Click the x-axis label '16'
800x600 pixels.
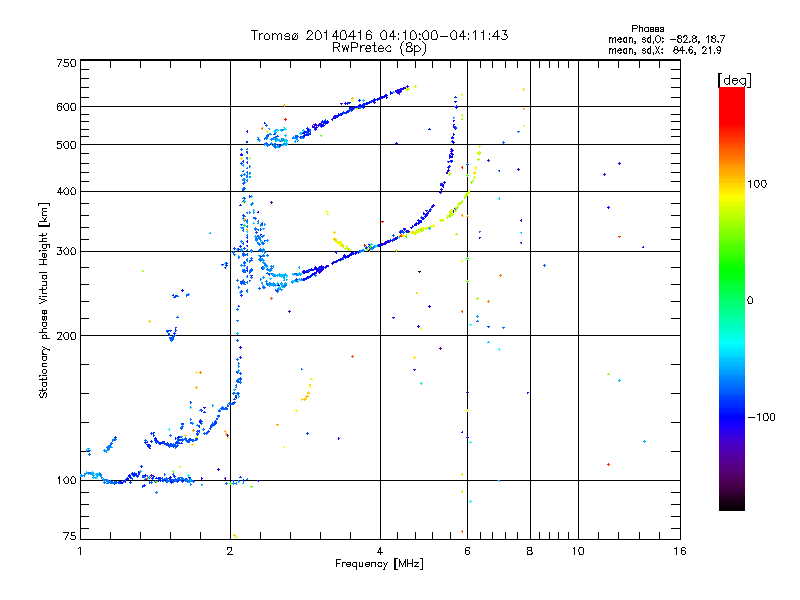pos(680,551)
